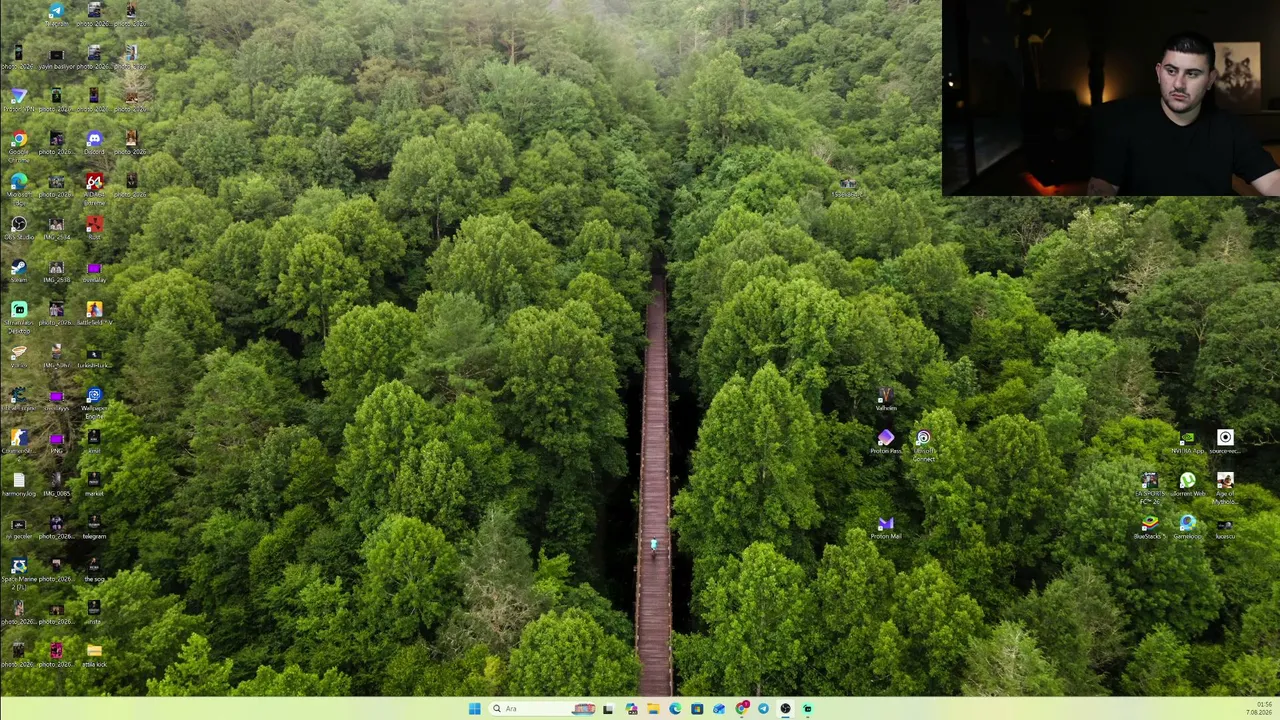The height and width of the screenshot is (720, 1280).
Task: Select the overlalay file icon
Action: [x=94, y=271]
